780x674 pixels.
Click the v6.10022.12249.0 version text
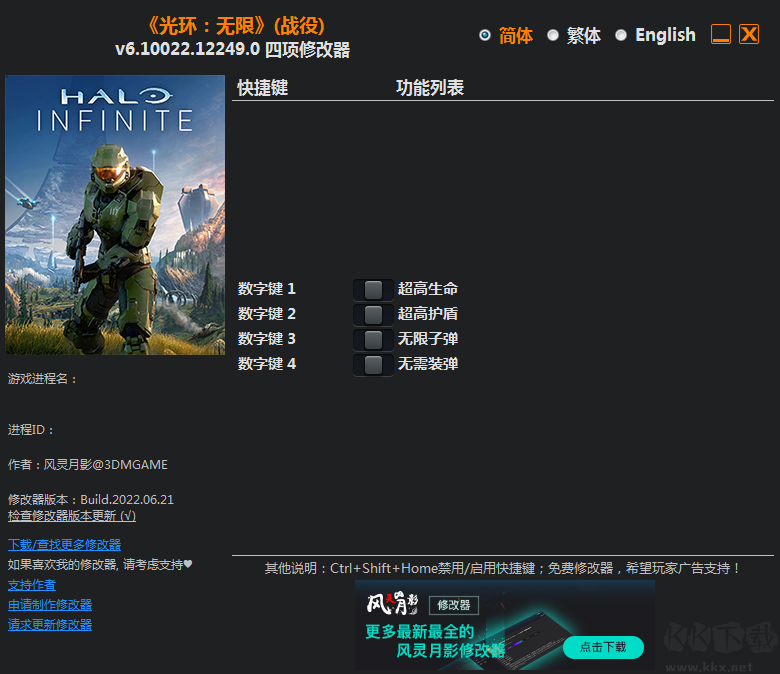188,49
